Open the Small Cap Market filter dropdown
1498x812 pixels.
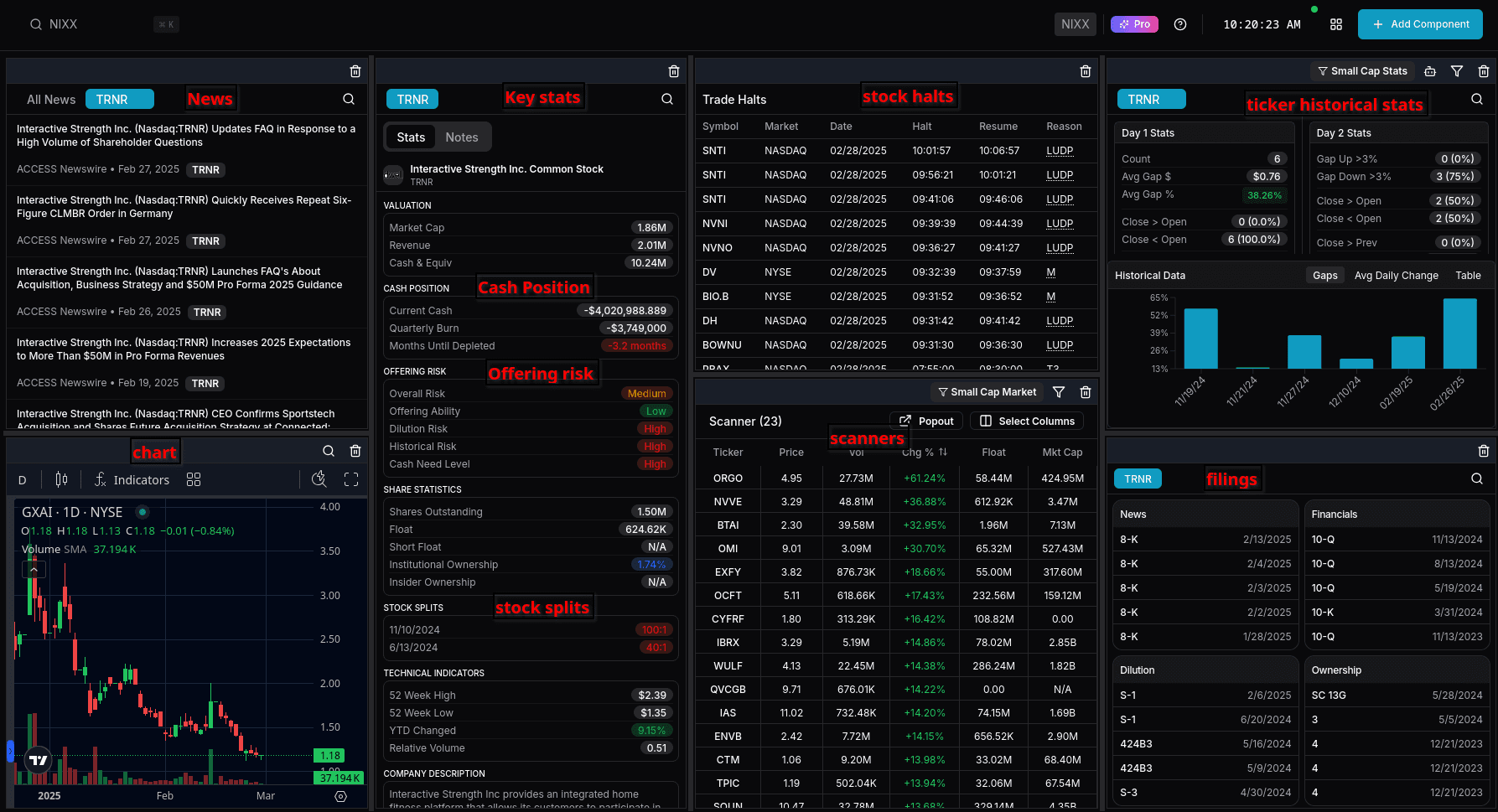coord(987,392)
